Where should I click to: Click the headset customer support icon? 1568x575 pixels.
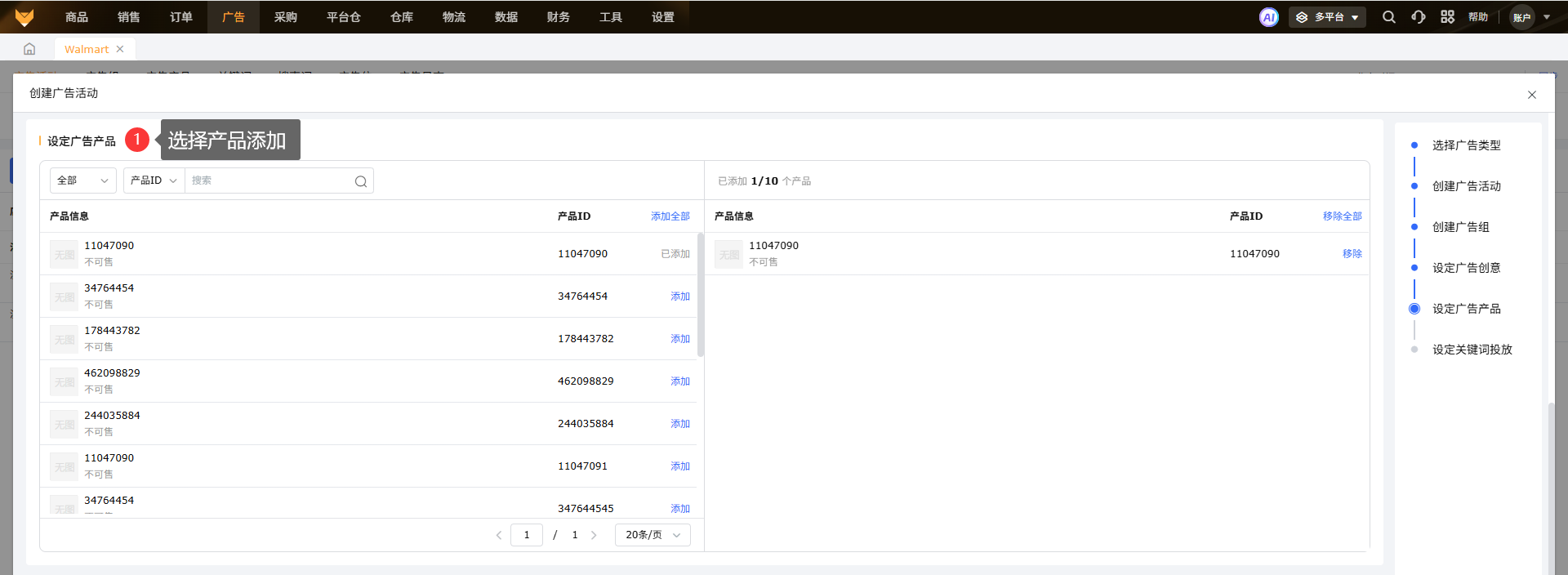(1419, 17)
